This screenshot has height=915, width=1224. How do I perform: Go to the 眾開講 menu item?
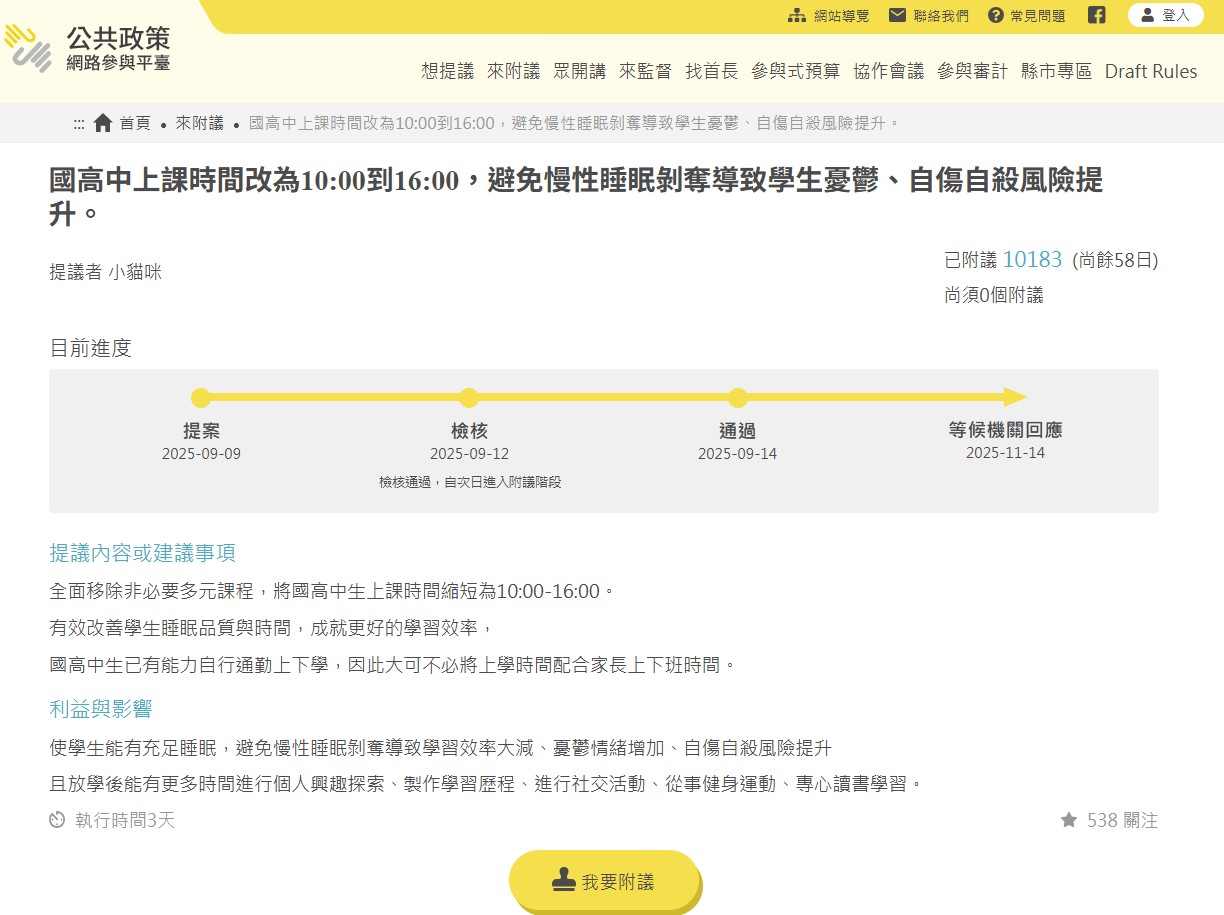click(x=579, y=71)
